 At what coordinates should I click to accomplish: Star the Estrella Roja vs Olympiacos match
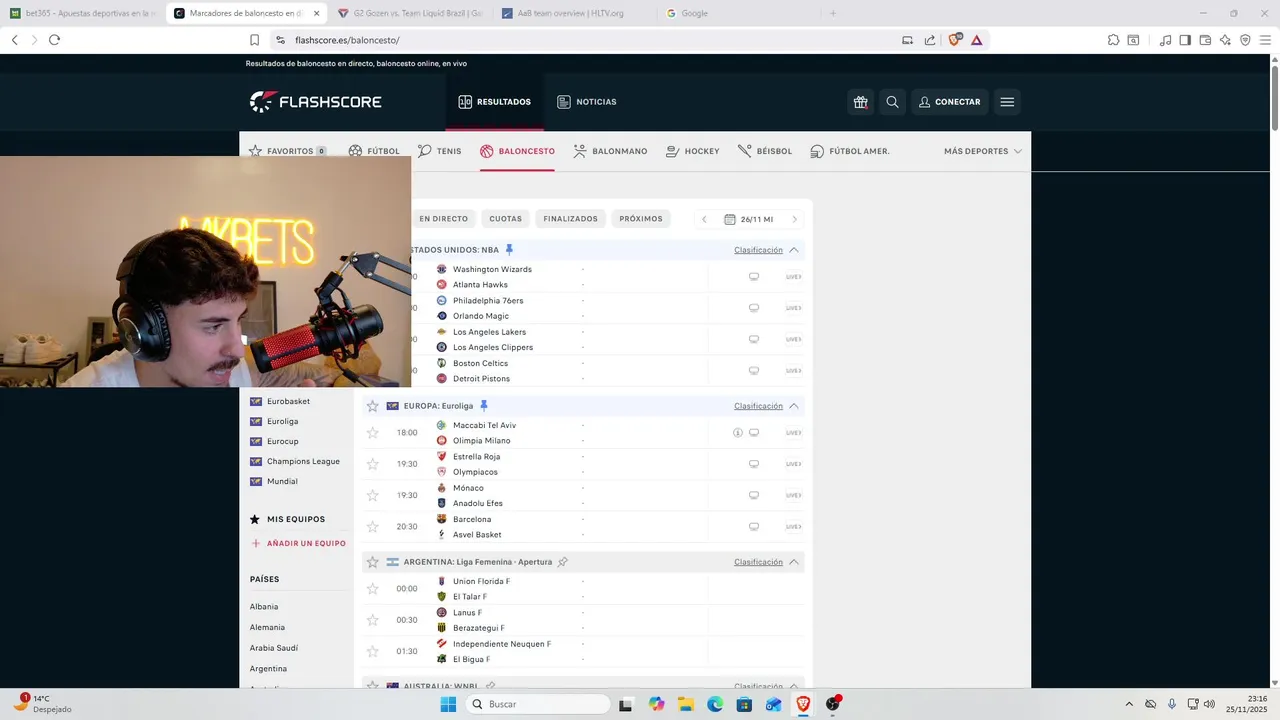coord(373,464)
